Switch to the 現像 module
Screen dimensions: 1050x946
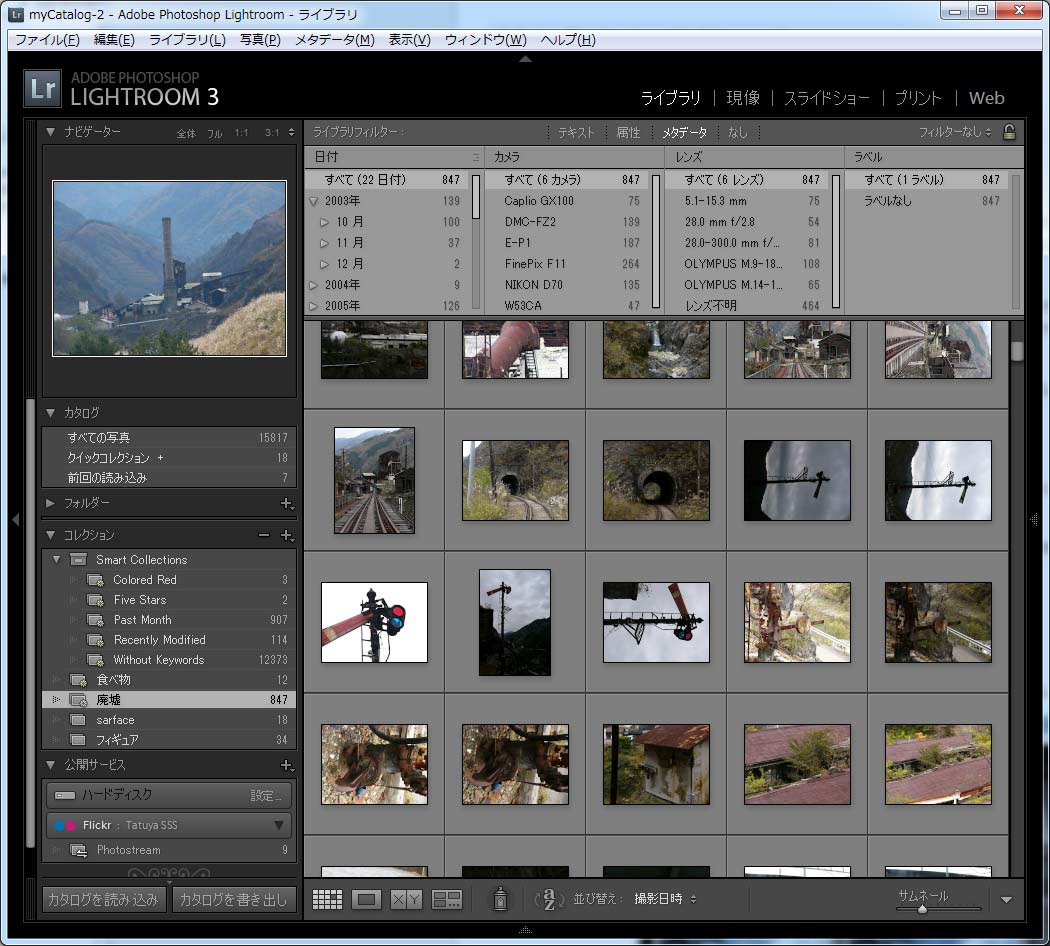[742, 98]
